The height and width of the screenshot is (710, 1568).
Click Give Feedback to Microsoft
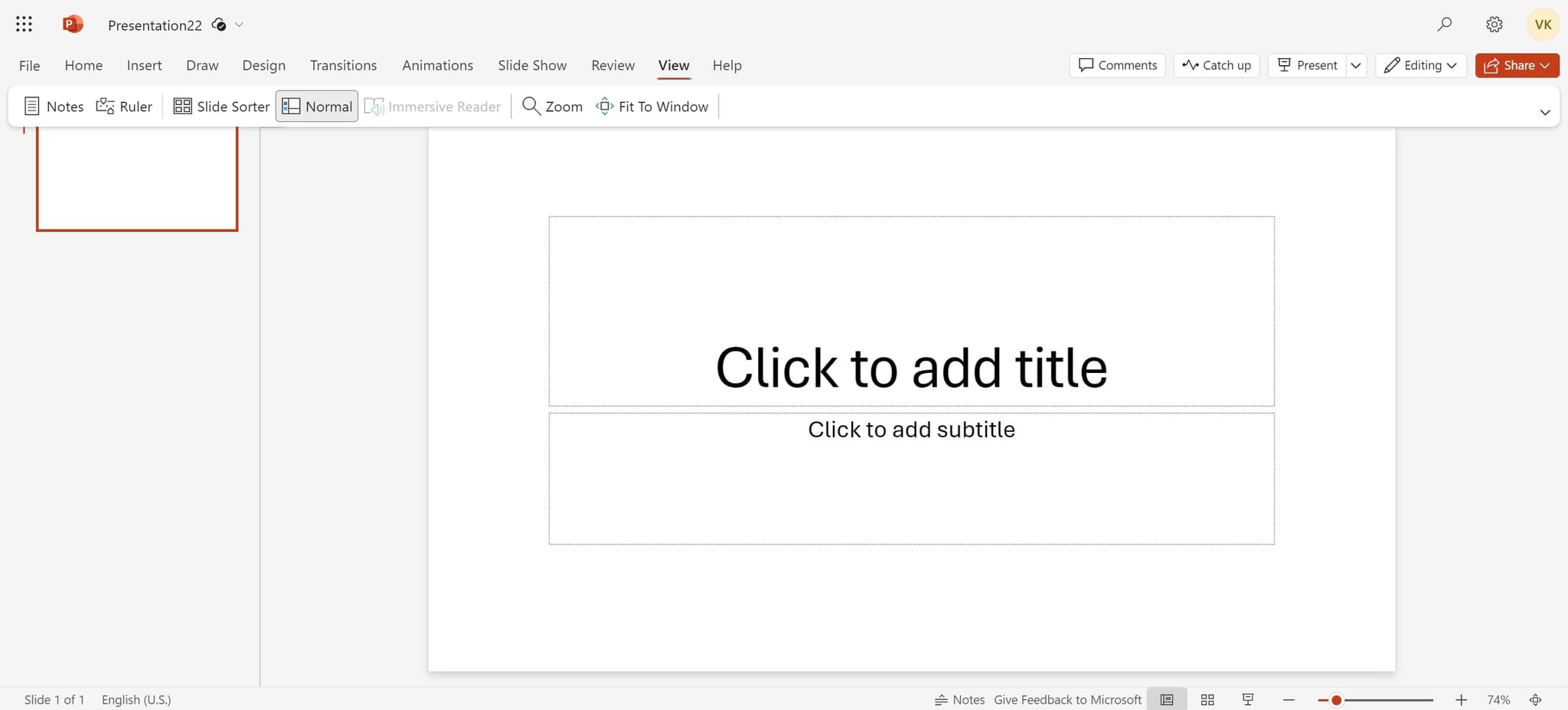1067,699
